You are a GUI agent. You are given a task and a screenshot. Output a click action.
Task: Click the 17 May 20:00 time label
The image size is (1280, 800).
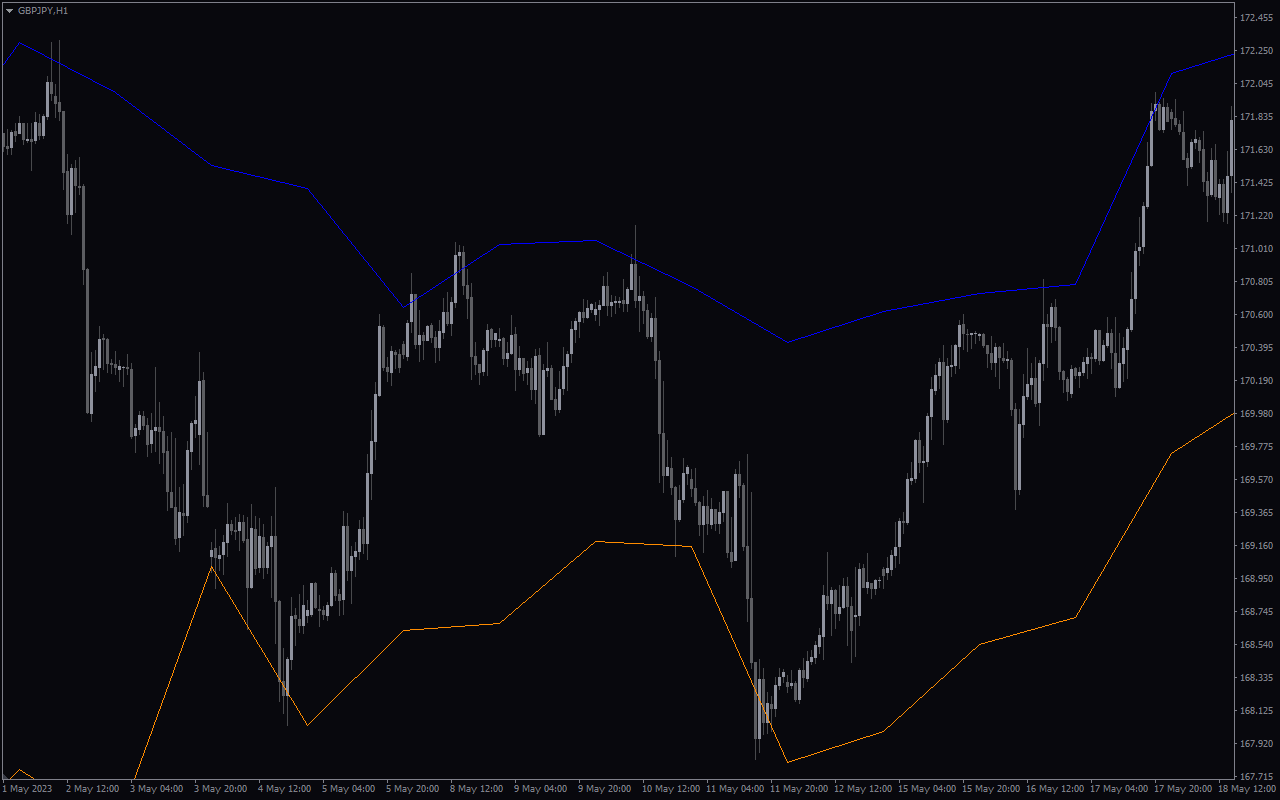click(x=1183, y=789)
